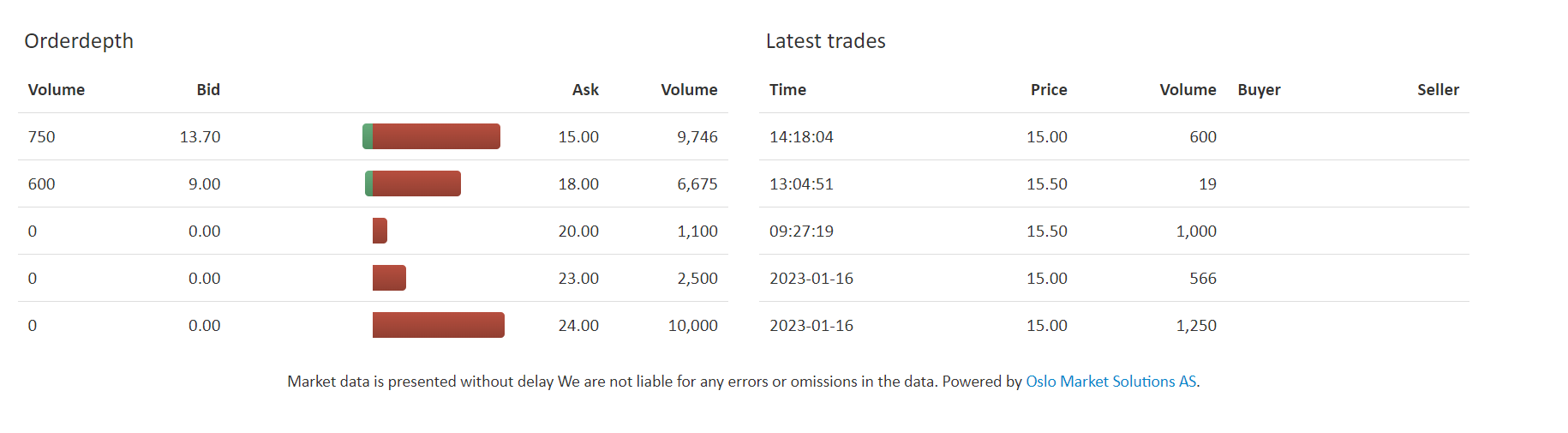Screen dimensions: 1568x433
Task: Click the Buyer column header
Action: [x=1259, y=90]
